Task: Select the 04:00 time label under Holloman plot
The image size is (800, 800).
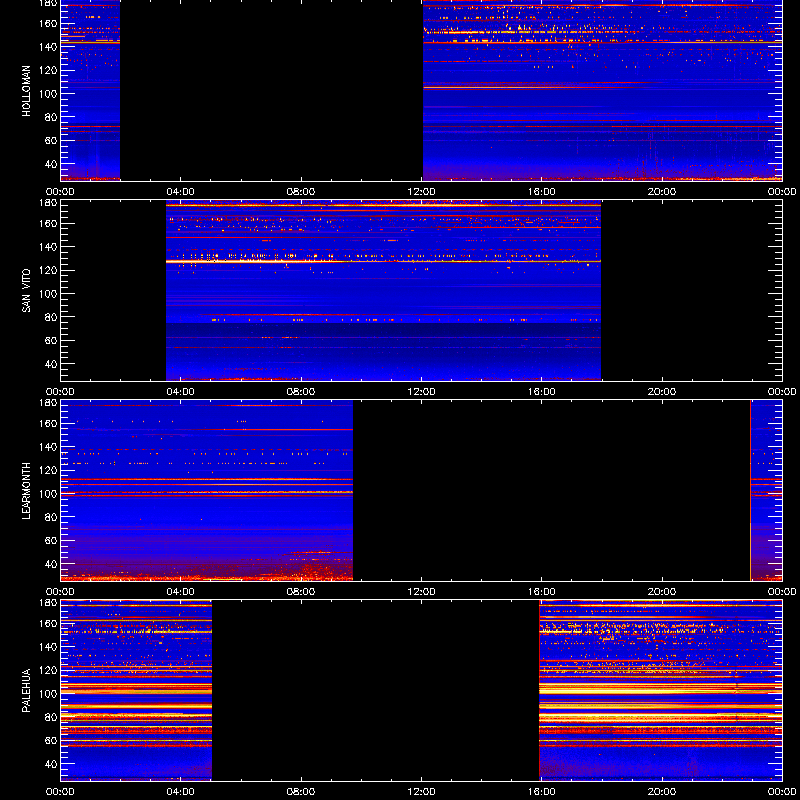Action: pos(181,192)
